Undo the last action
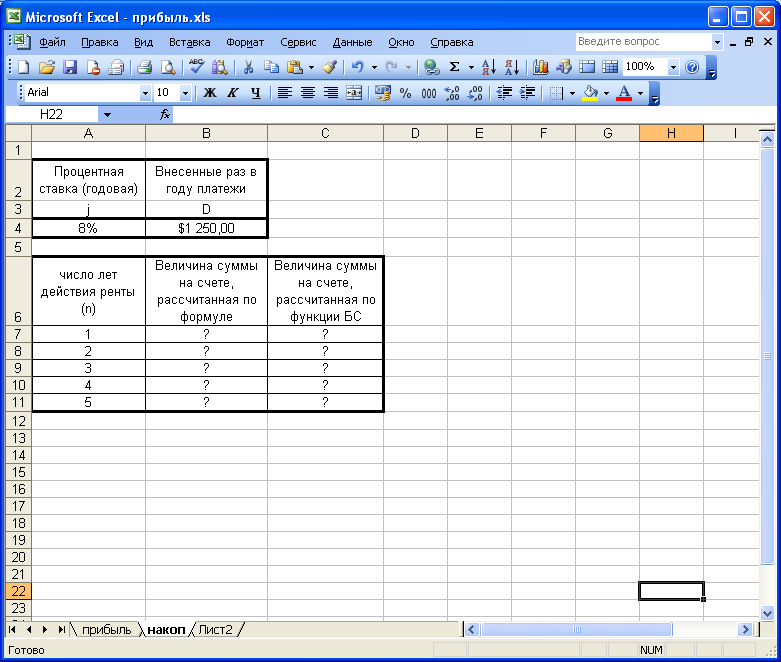The height and width of the screenshot is (662, 781). pyautogui.click(x=357, y=67)
